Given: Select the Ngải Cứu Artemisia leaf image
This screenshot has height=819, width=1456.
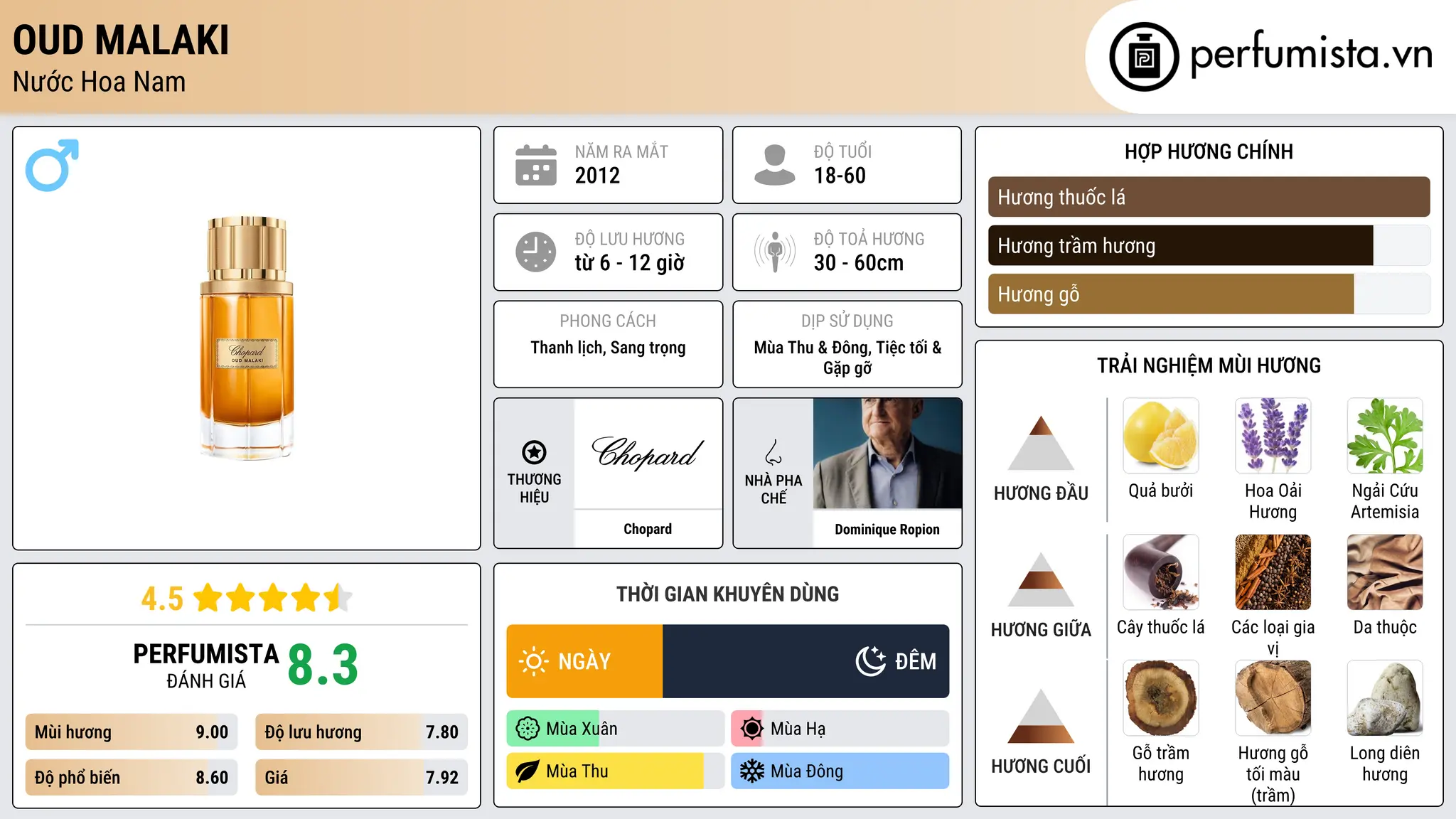Looking at the screenshot, I should pos(1385,436).
